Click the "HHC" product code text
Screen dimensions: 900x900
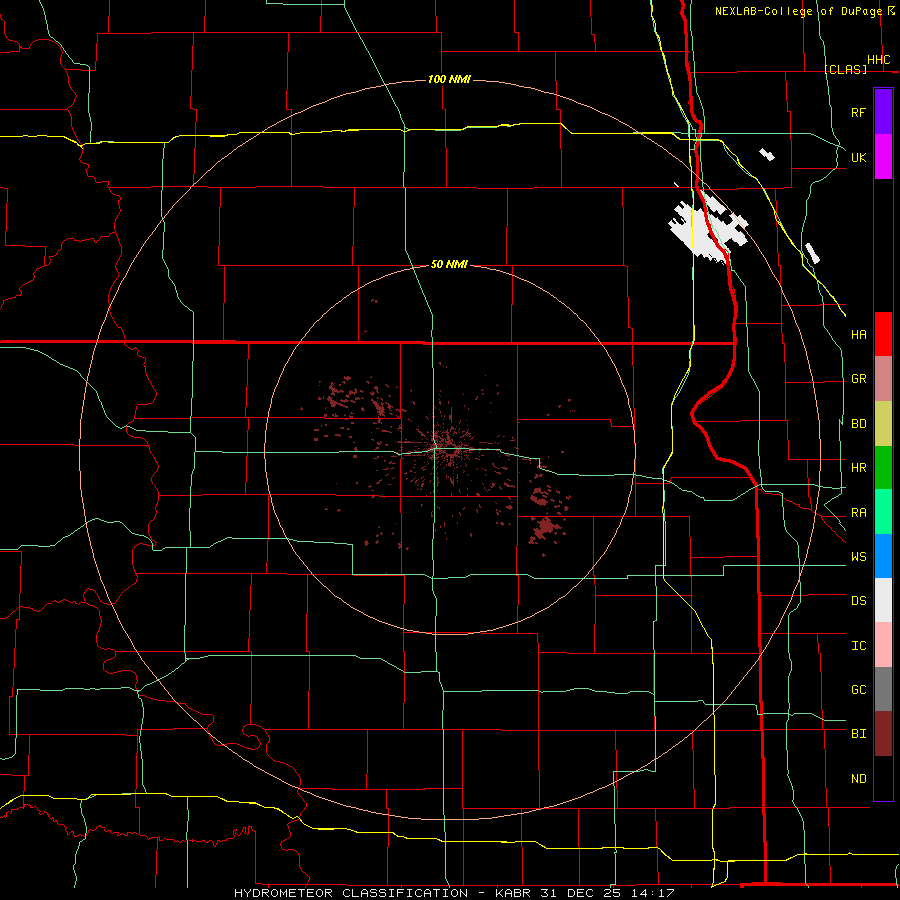(x=878, y=60)
